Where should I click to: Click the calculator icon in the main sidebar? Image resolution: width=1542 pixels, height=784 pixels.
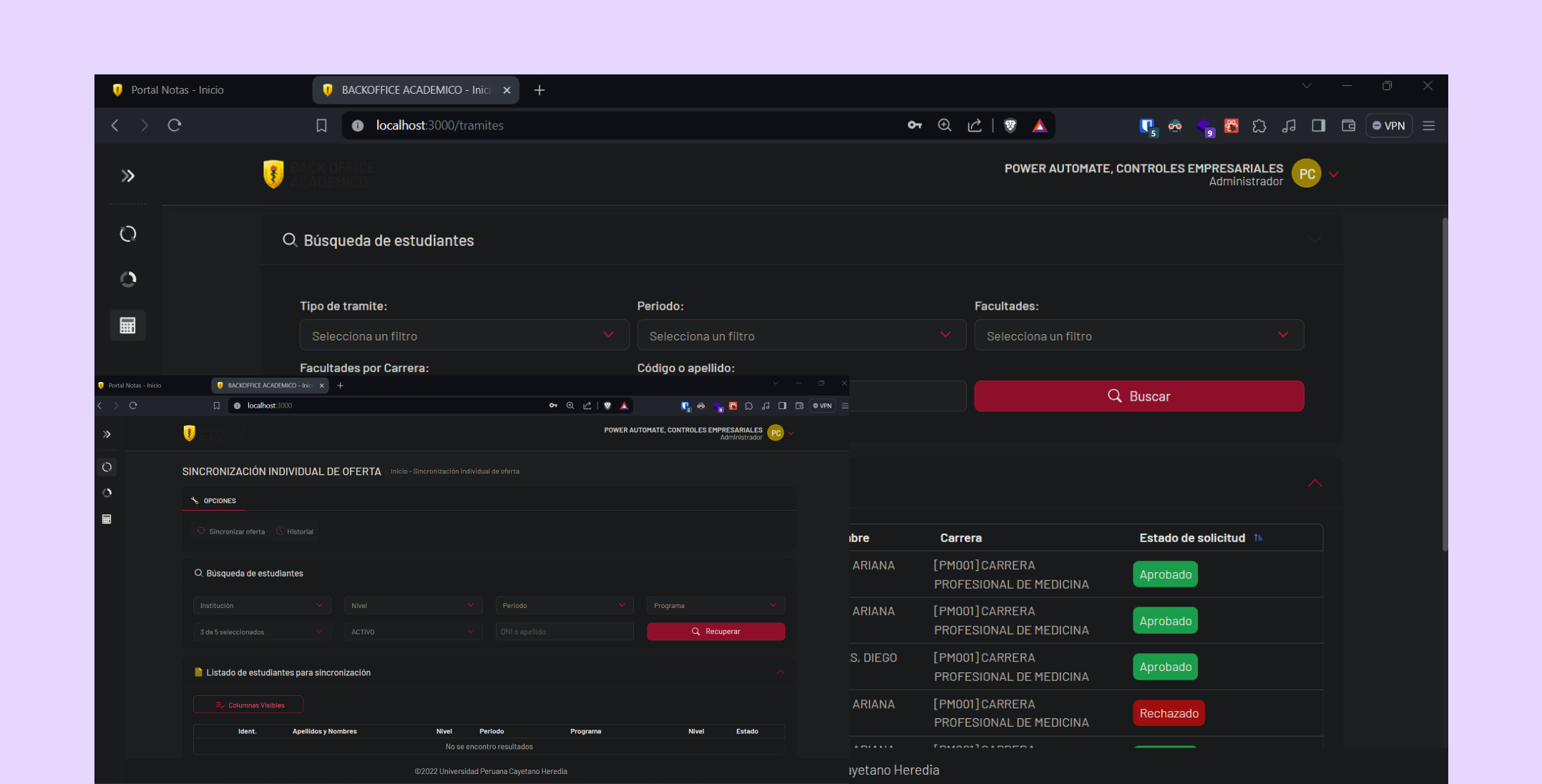[x=127, y=325]
